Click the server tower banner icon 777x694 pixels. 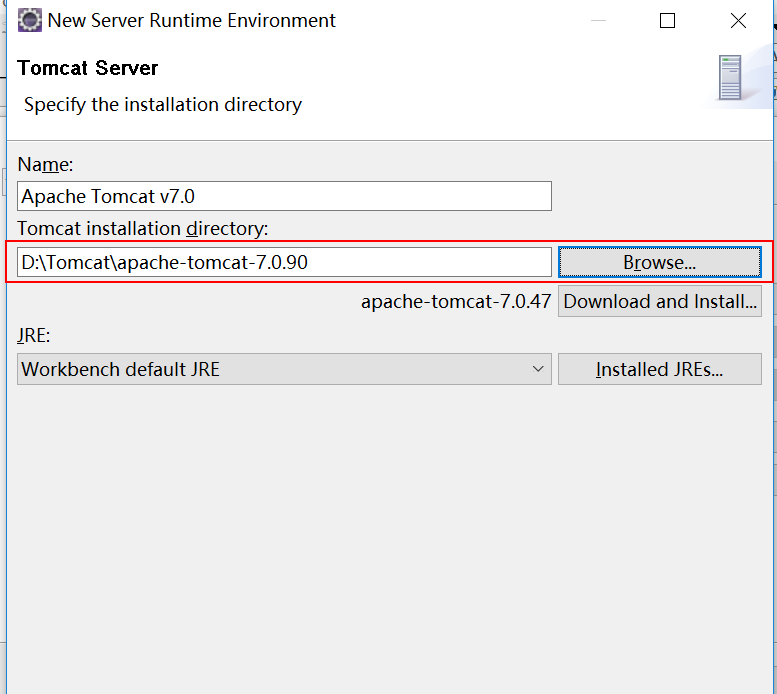tap(730, 77)
